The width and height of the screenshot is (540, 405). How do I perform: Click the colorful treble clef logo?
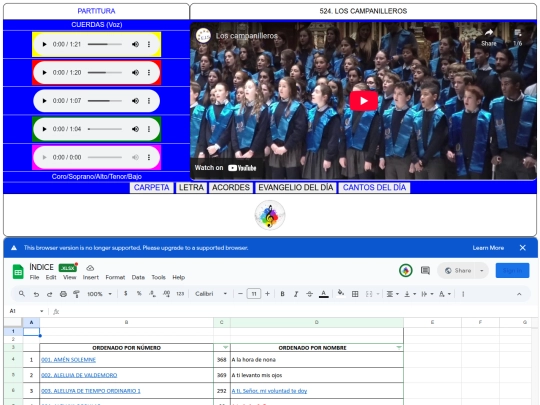coord(270,215)
